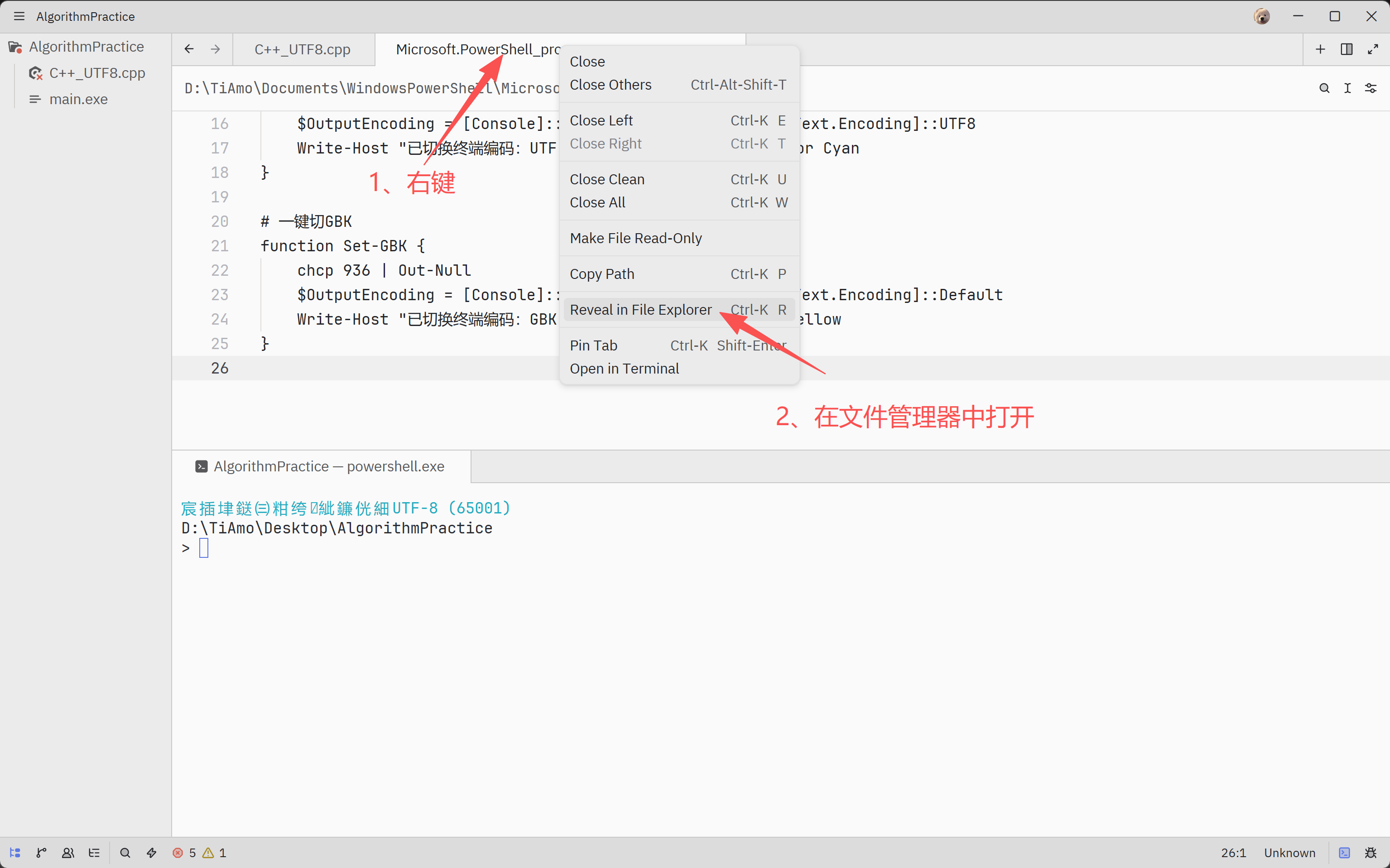
Task: Go back in navigation history
Action: [x=189, y=49]
